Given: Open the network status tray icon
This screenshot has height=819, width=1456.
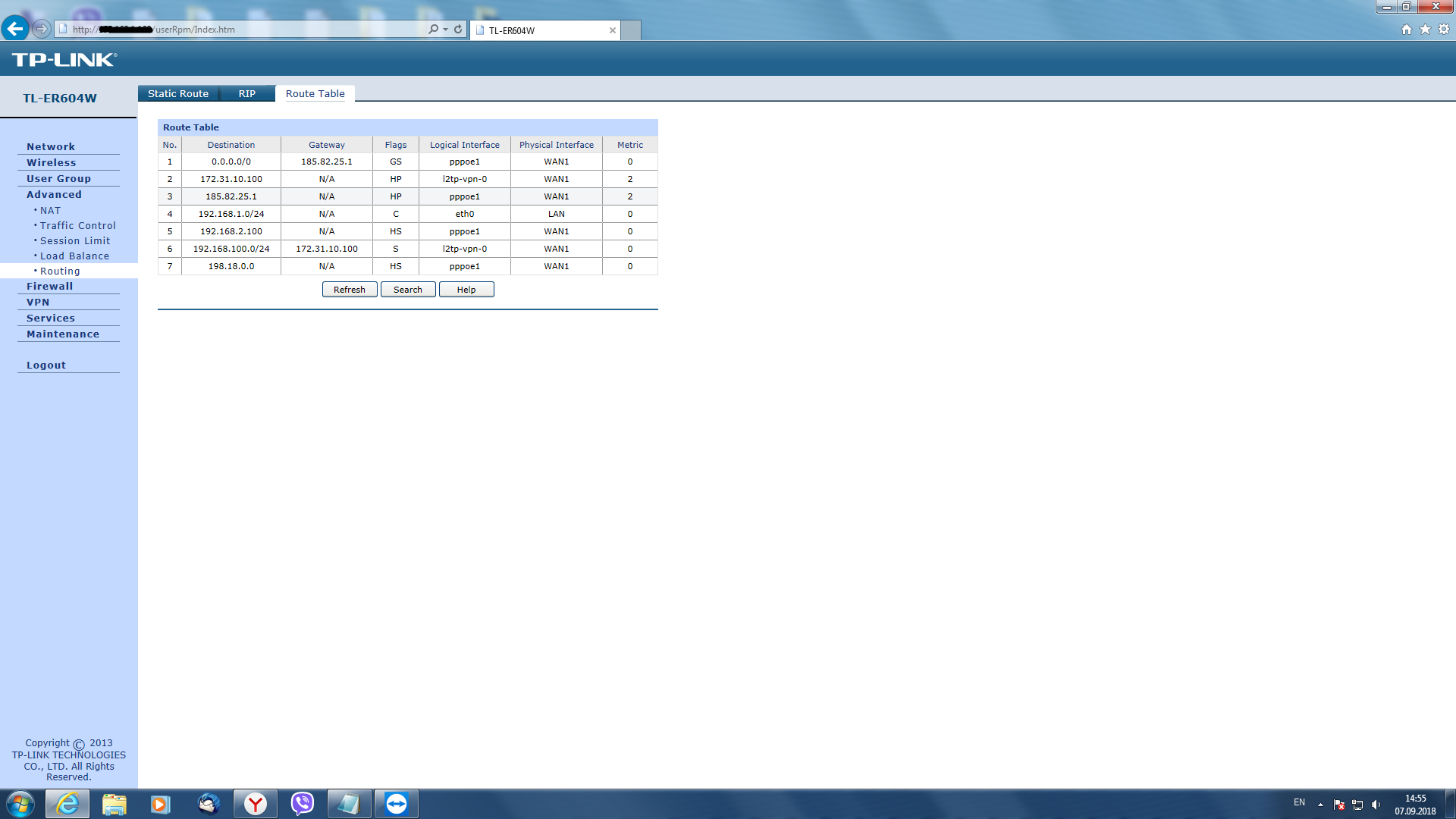Looking at the screenshot, I should (1357, 805).
